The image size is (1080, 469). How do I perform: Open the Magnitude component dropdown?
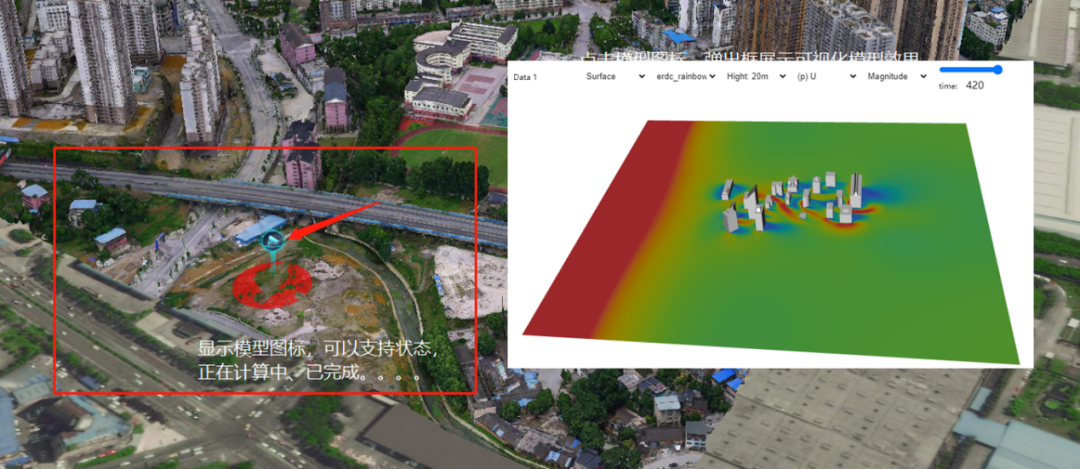coord(897,76)
